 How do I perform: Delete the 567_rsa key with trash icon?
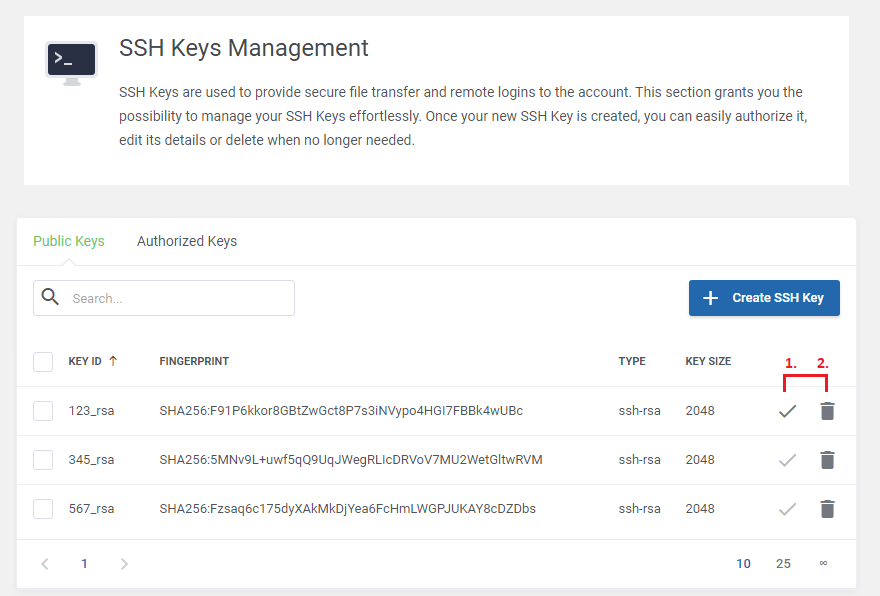coord(827,508)
